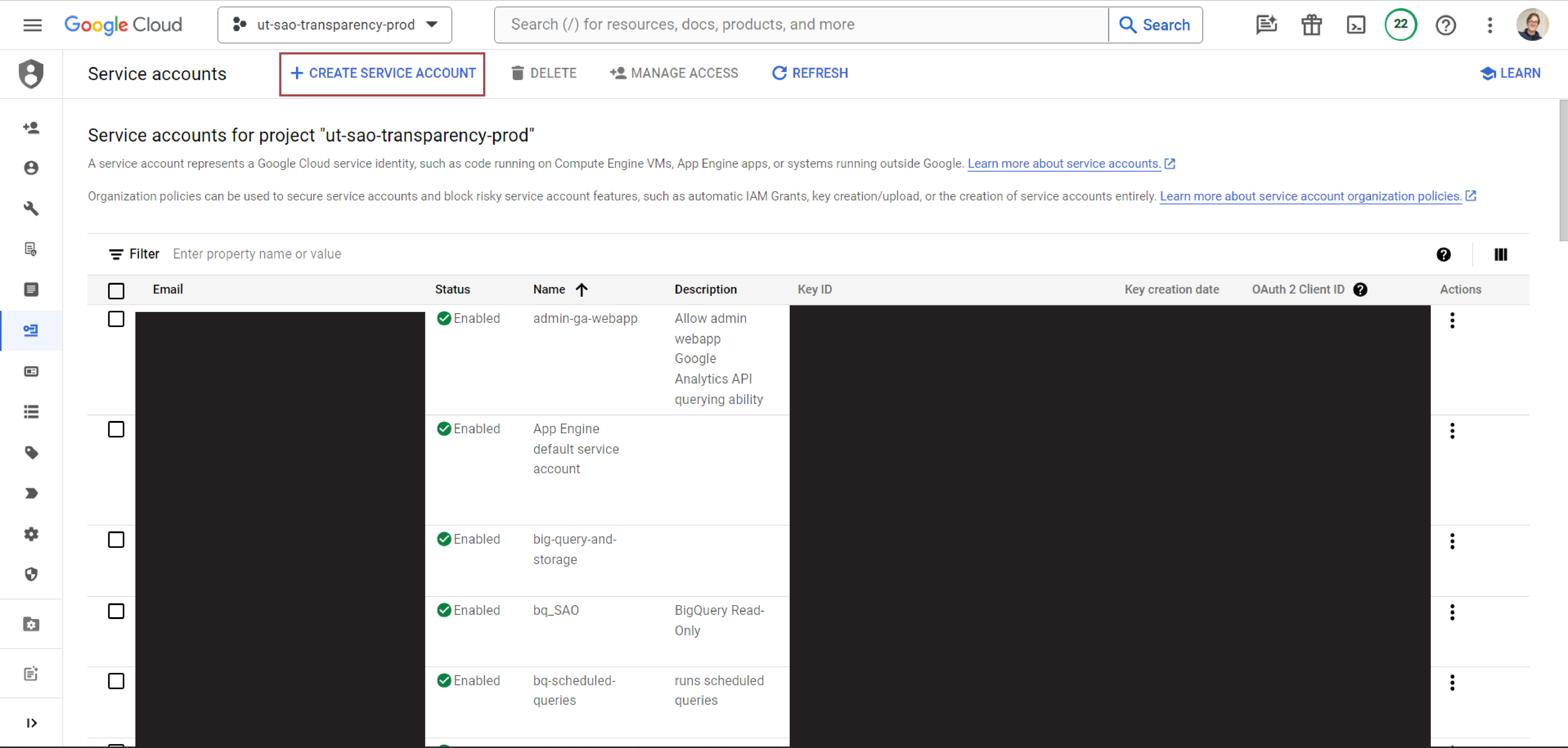The height and width of the screenshot is (748, 1568).
Task: Open the Help question mark icon
Action: pyautogui.click(x=1446, y=24)
